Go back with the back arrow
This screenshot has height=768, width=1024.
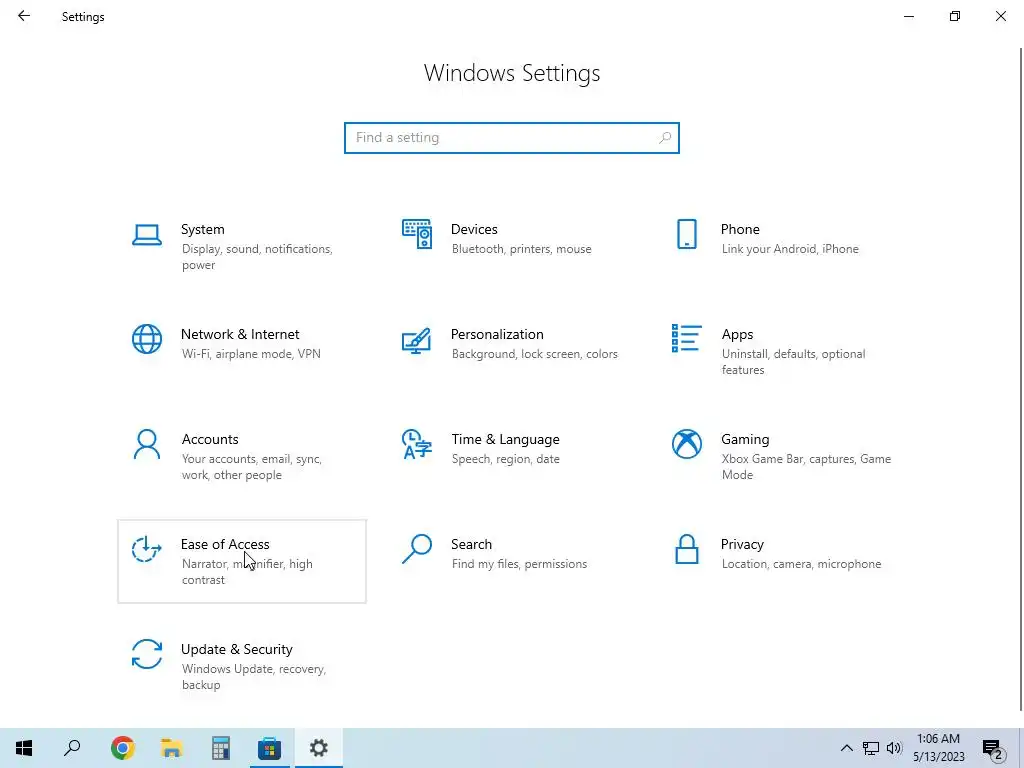click(24, 16)
